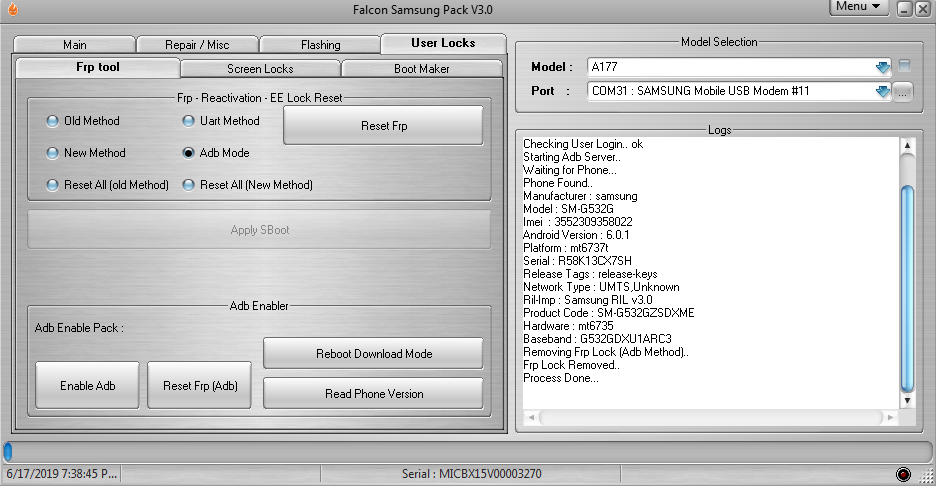Click the bottom progress bar
936x486 pixels.
[x=467, y=452]
